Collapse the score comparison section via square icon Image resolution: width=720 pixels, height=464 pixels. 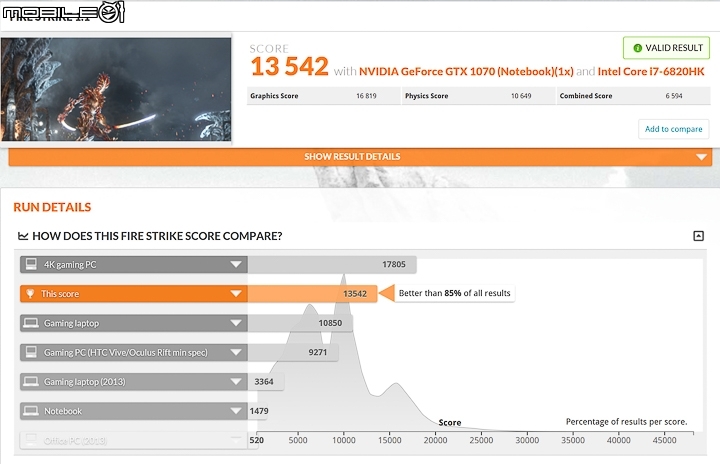698,236
